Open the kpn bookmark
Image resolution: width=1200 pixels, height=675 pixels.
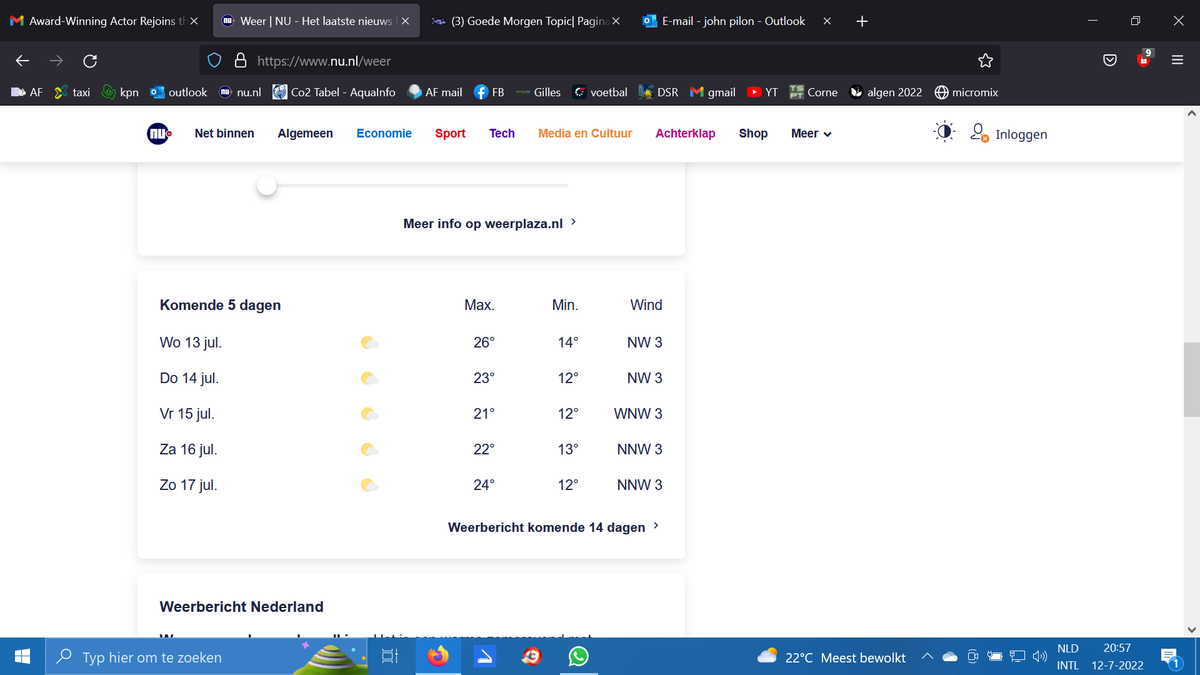tap(120, 92)
